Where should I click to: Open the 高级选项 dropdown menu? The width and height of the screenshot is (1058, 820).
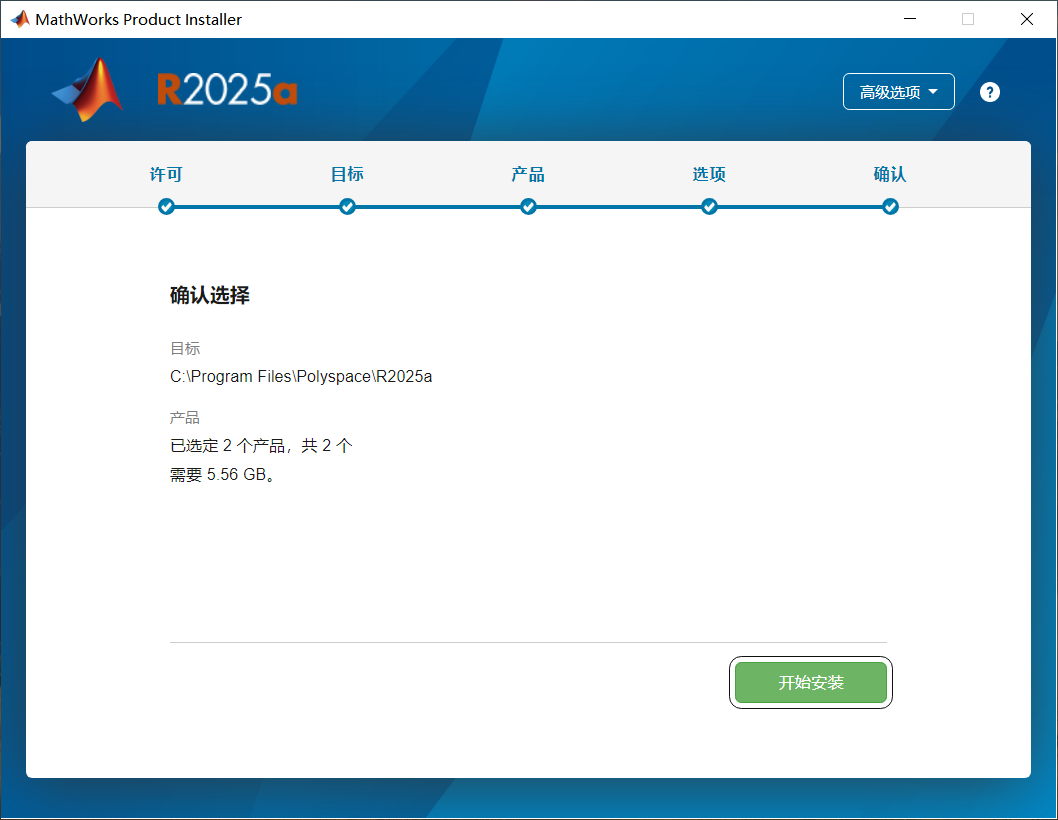pyautogui.click(x=898, y=91)
